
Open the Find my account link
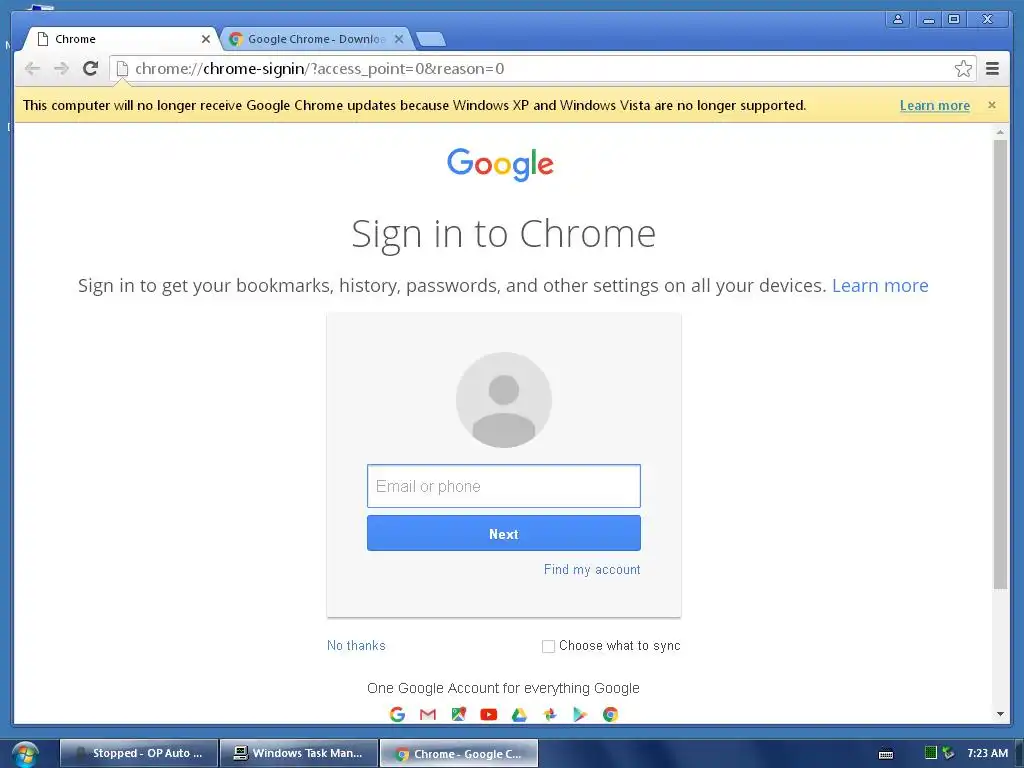click(x=592, y=569)
